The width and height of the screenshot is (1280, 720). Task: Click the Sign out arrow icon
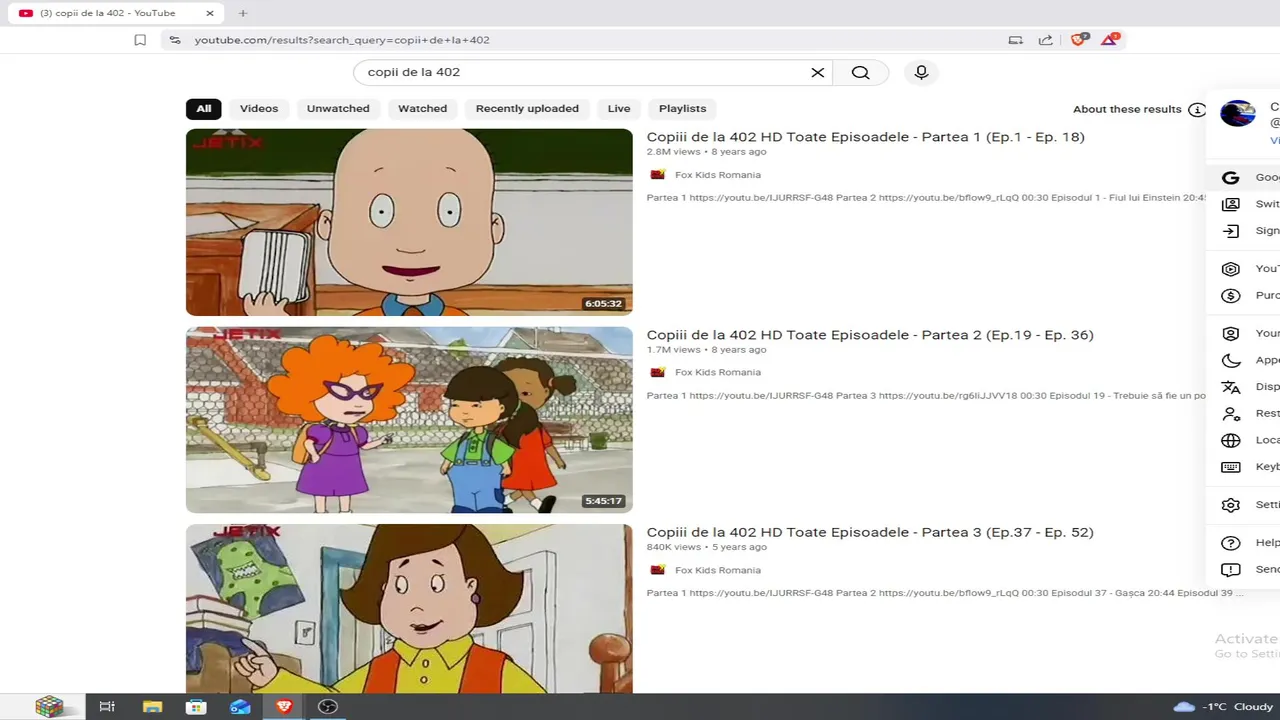1231,231
